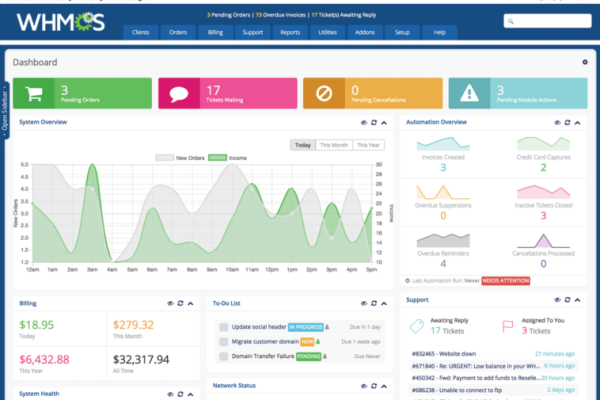Check the Migrate customer domain checkbox
The image size is (600, 400).
click(x=223, y=341)
